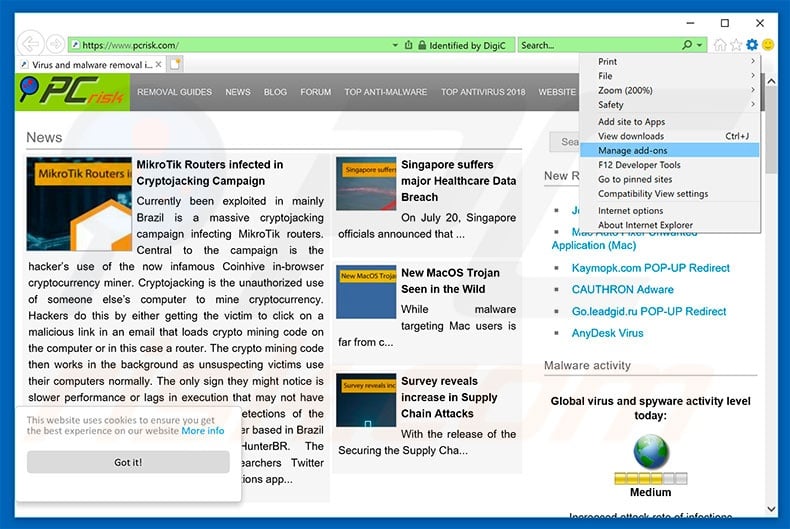
Task: Open TOP ANTIVIRUS 2018 navigation item
Action: click(x=483, y=92)
